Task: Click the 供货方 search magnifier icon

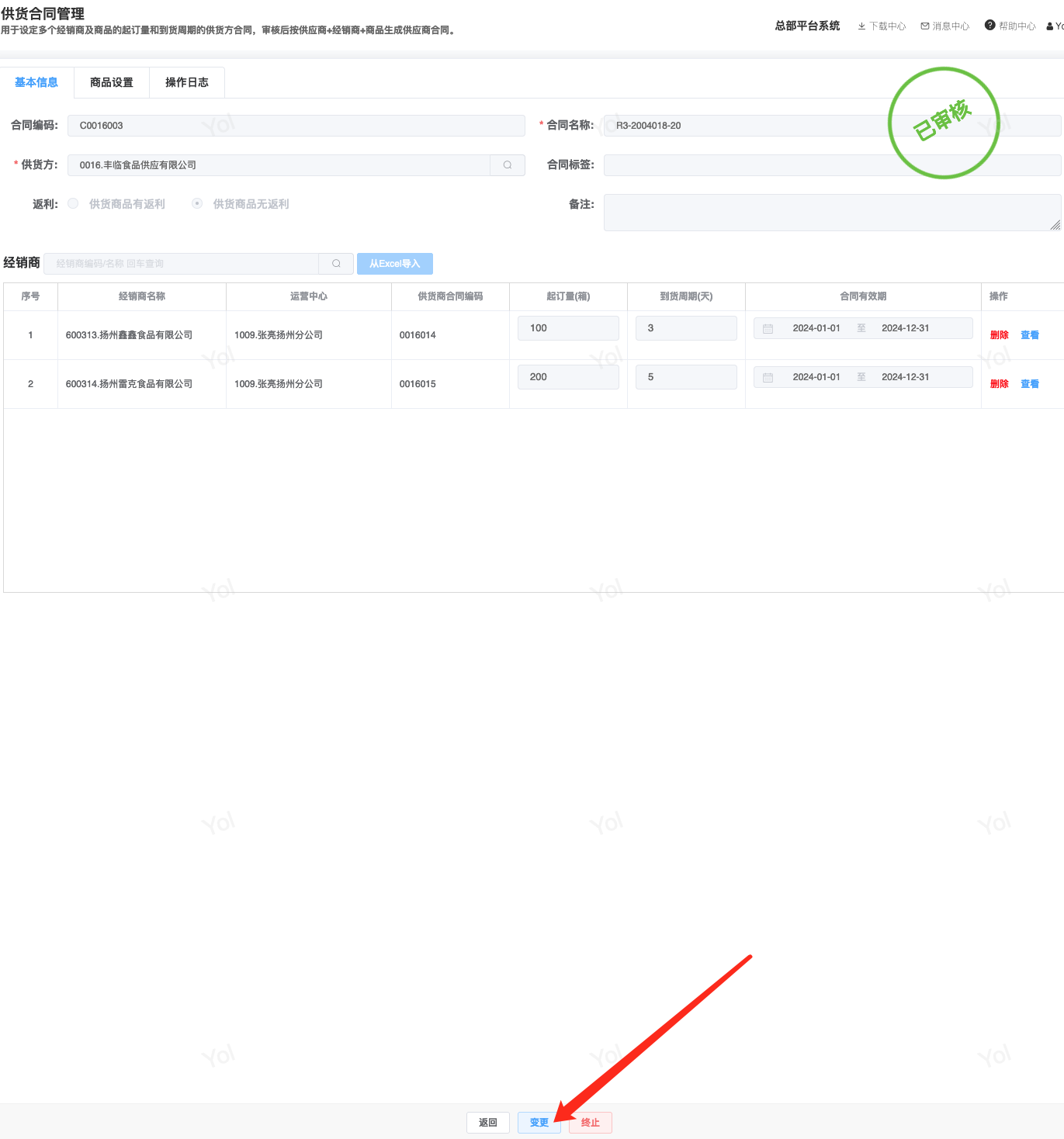Action: tap(508, 165)
